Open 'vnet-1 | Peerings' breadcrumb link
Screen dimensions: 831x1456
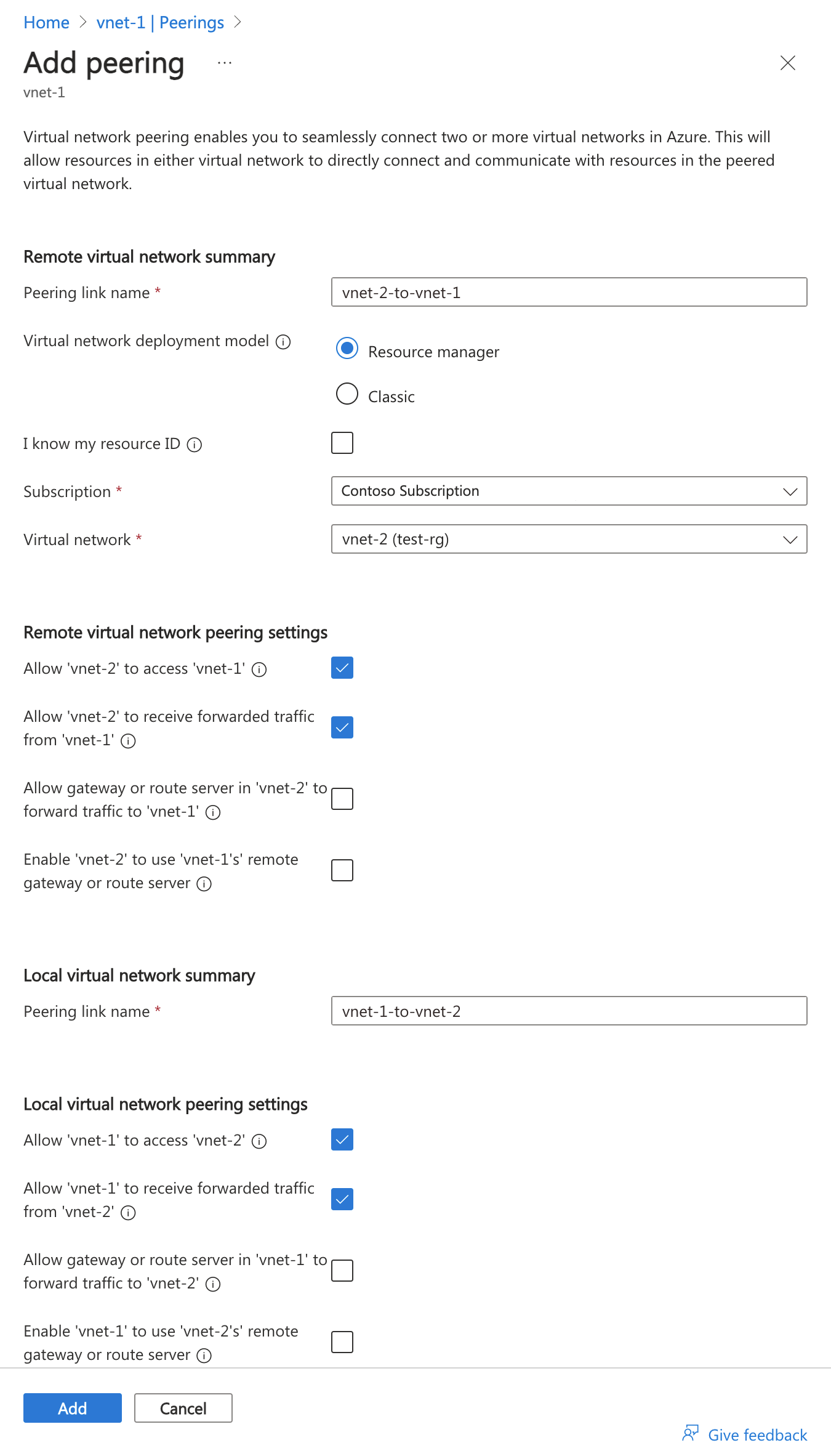[x=160, y=22]
